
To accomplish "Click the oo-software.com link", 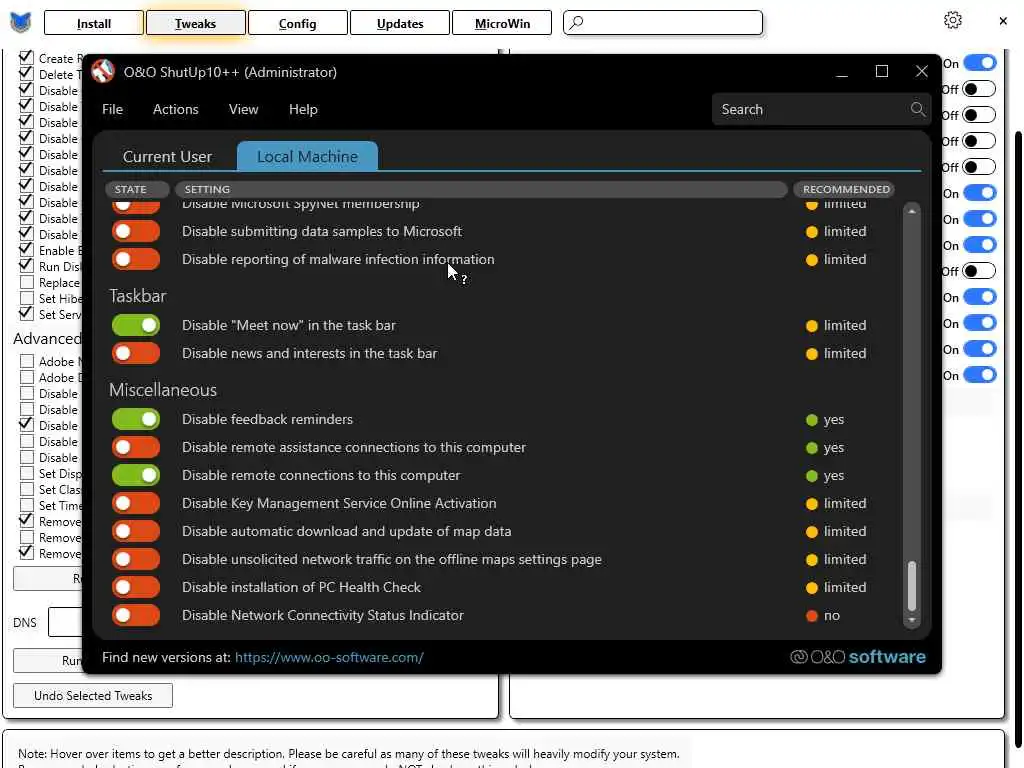I will pos(329,658).
